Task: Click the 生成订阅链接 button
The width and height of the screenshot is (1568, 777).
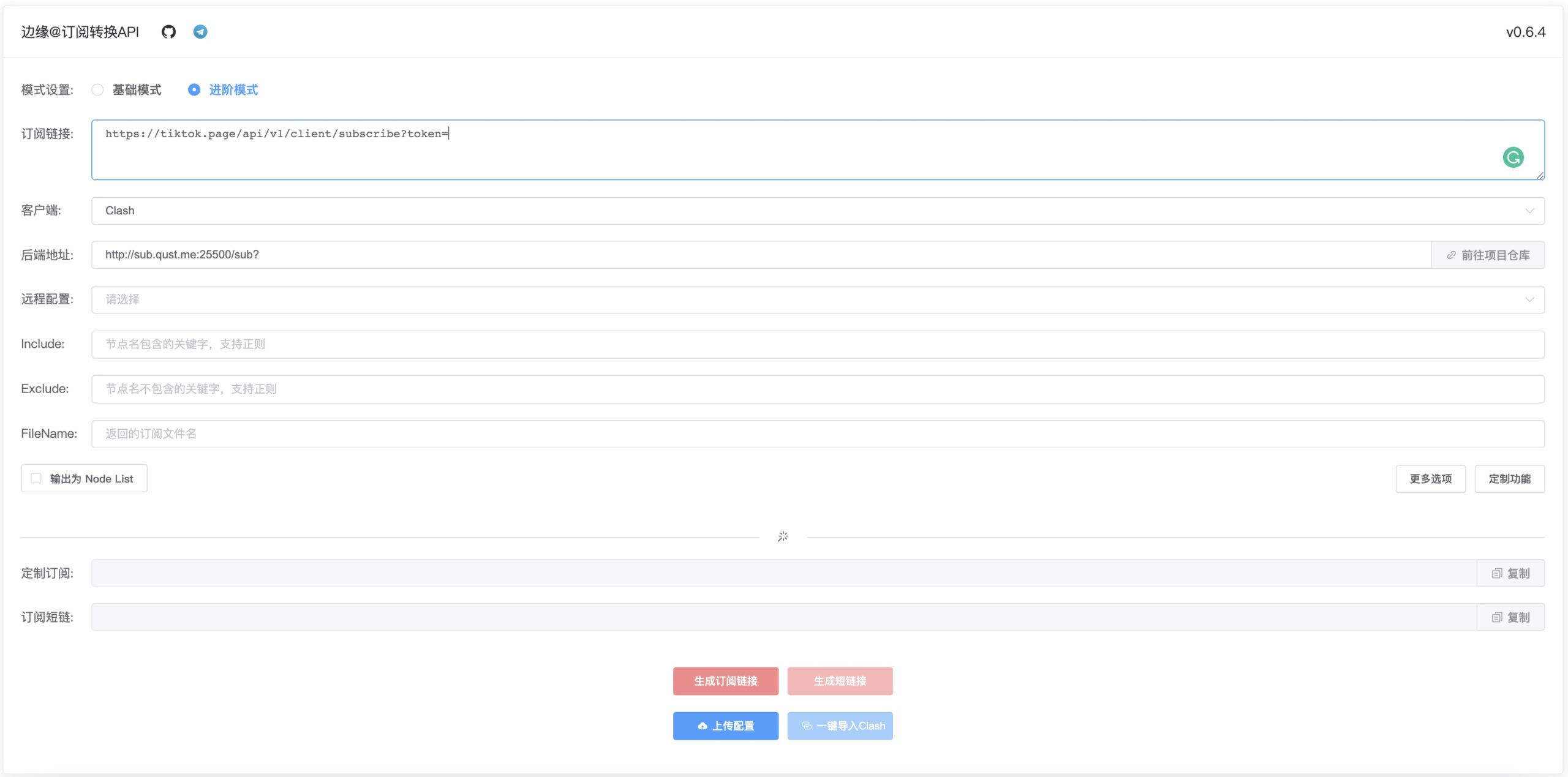Action: point(725,681)
